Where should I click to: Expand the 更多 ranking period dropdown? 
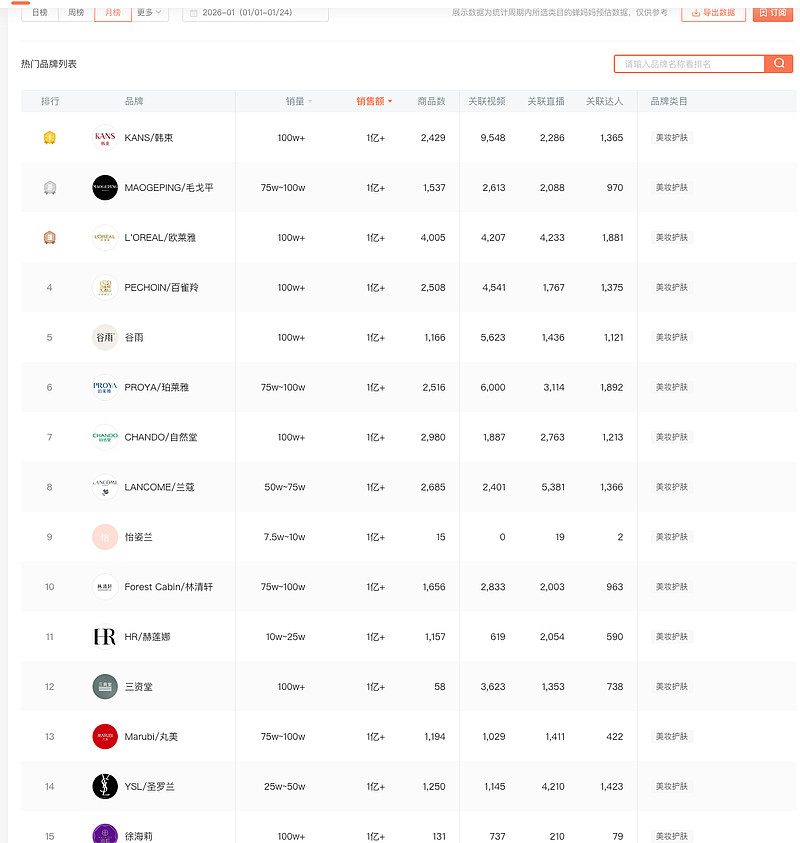point(149,12)
